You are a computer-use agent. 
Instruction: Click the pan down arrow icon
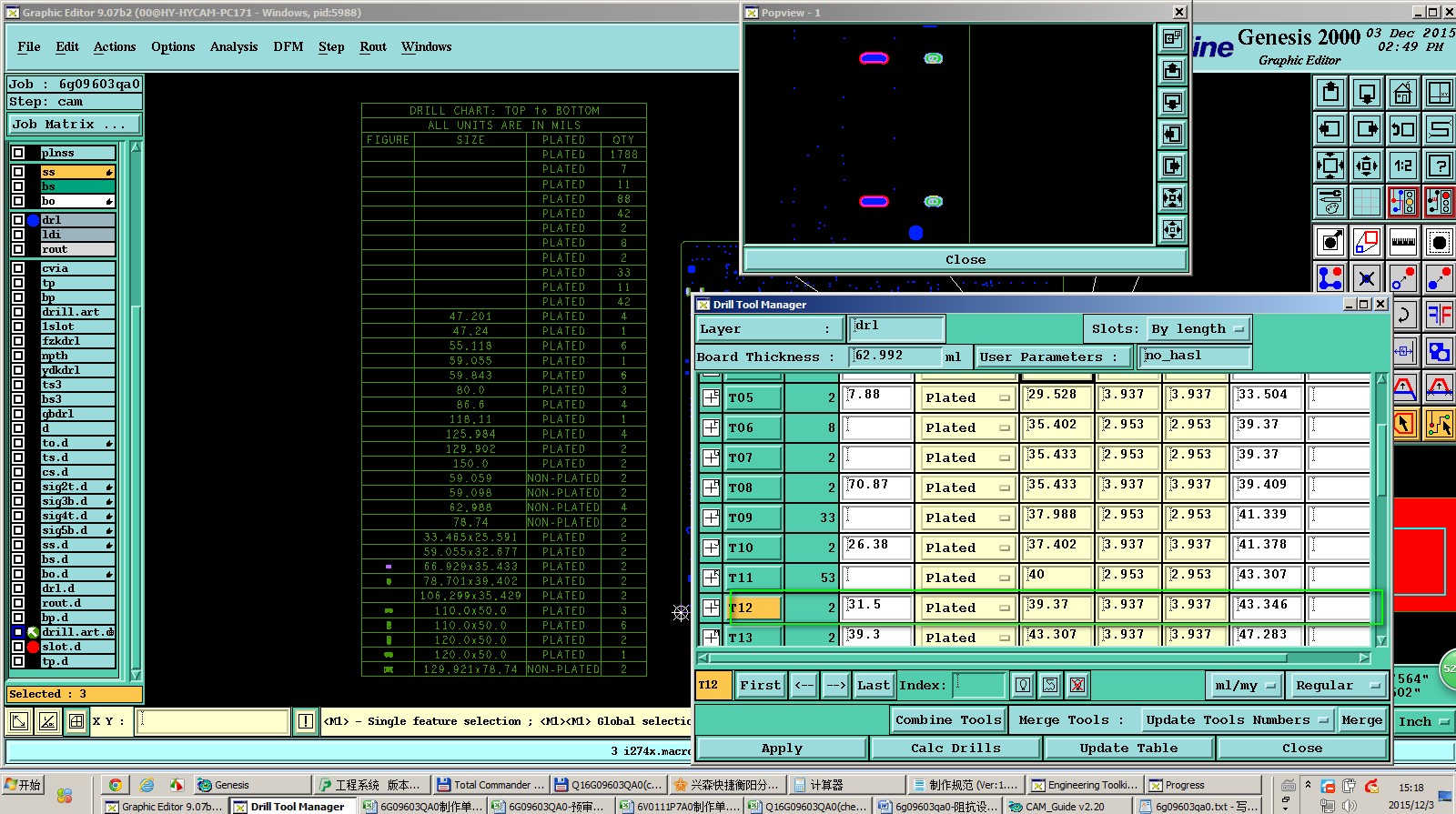(x=1367, y=93)
